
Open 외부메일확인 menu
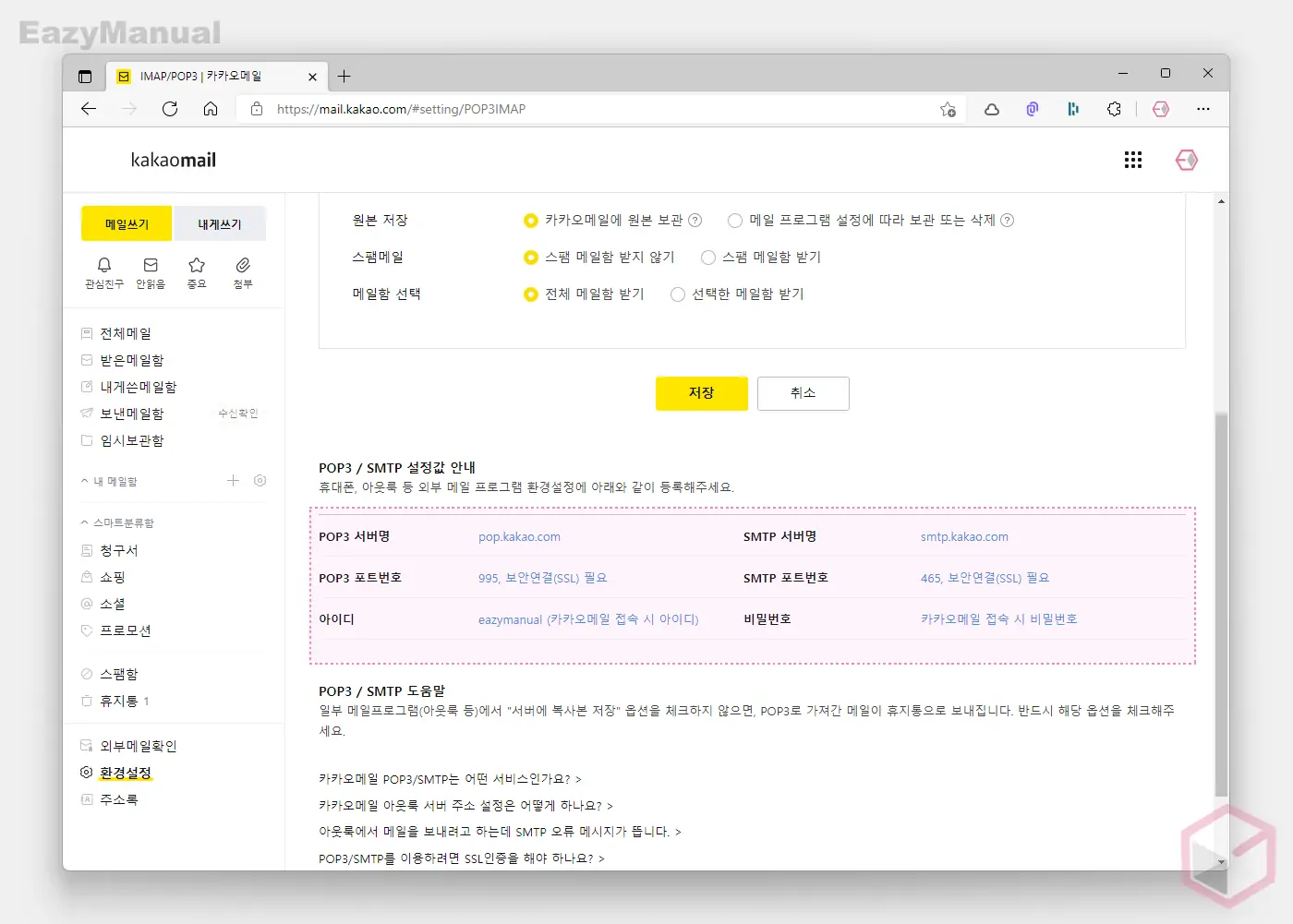(x=139, y=746)
